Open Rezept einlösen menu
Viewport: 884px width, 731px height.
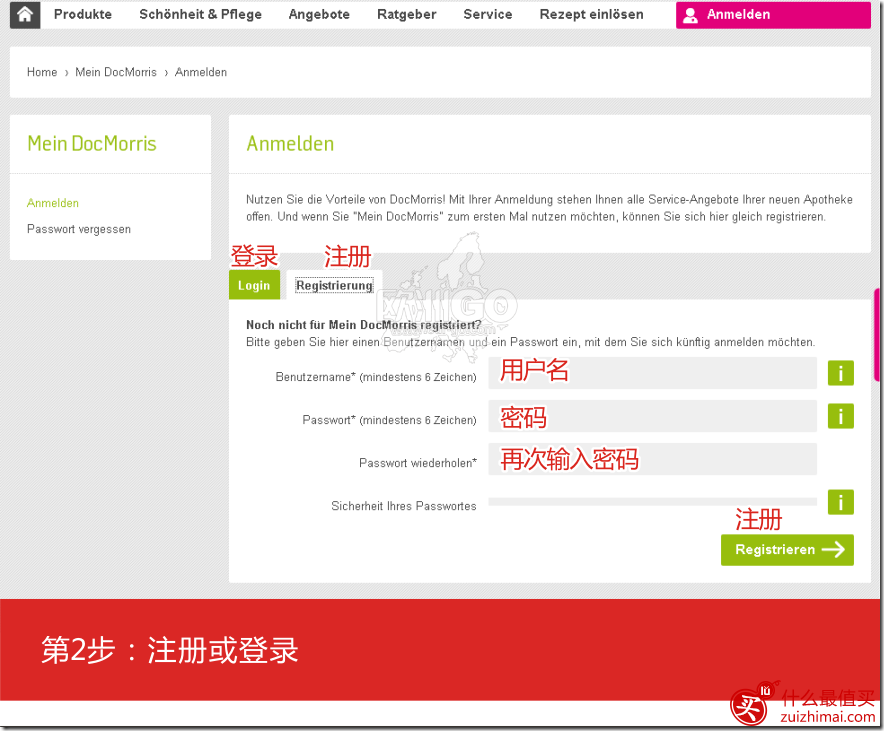(591, 14)
